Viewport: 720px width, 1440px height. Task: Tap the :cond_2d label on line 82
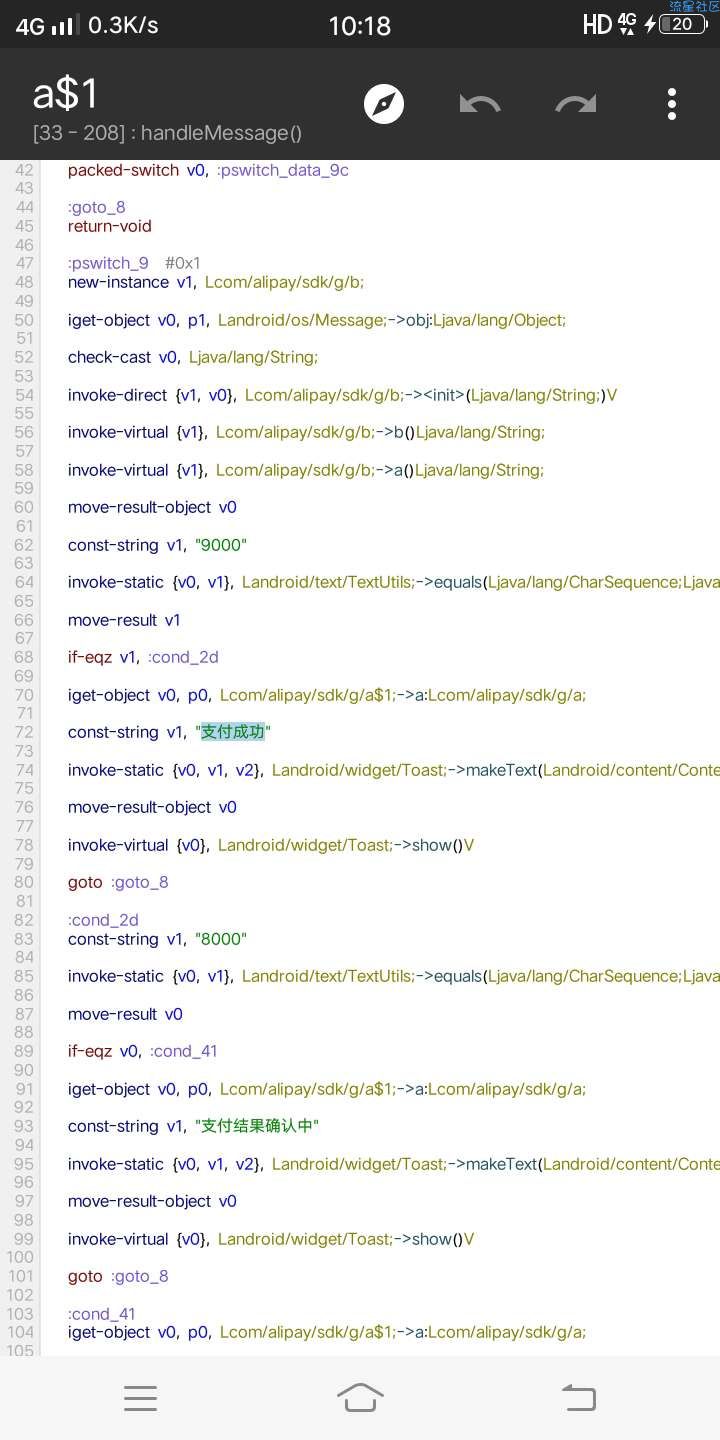click(x=103, y=920)
